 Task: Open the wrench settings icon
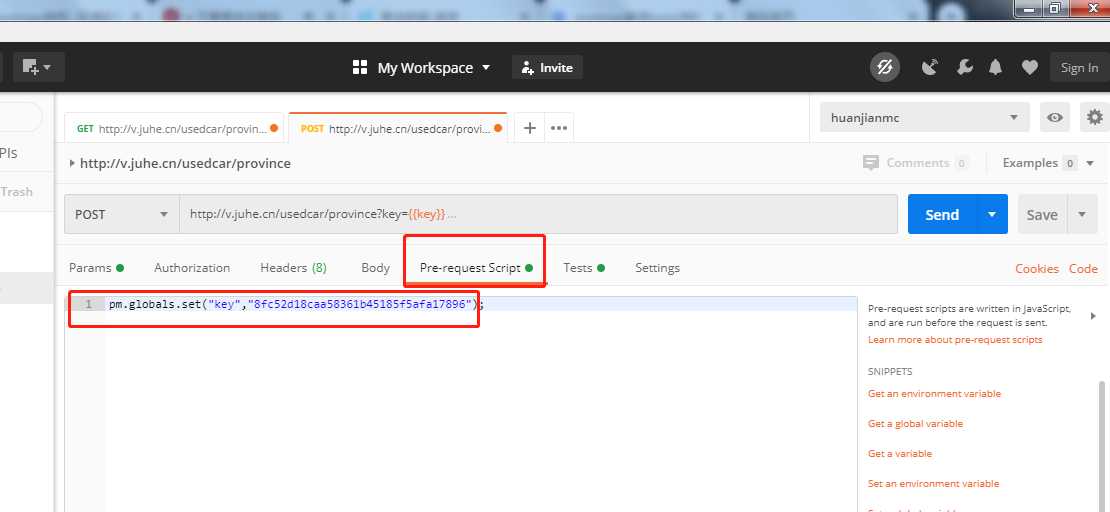point(964,68)
